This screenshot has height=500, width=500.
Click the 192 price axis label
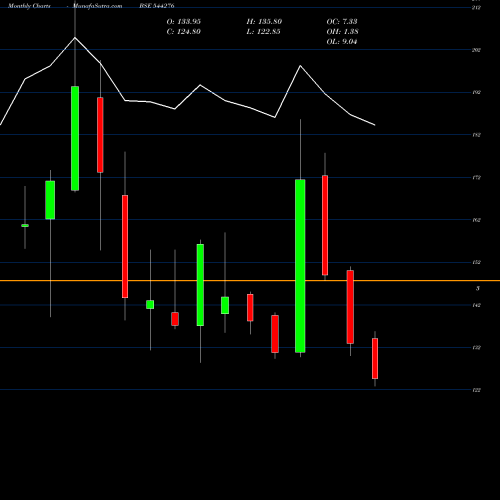coord(476,92)
